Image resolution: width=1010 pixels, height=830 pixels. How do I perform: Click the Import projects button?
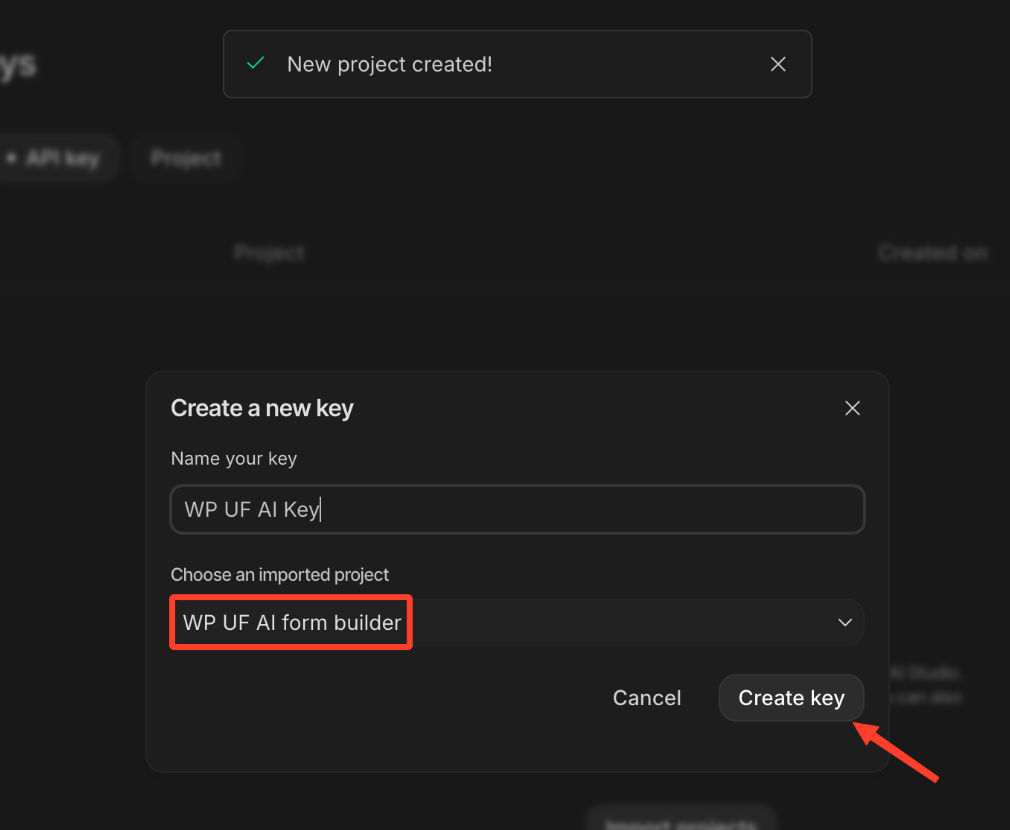681,822
